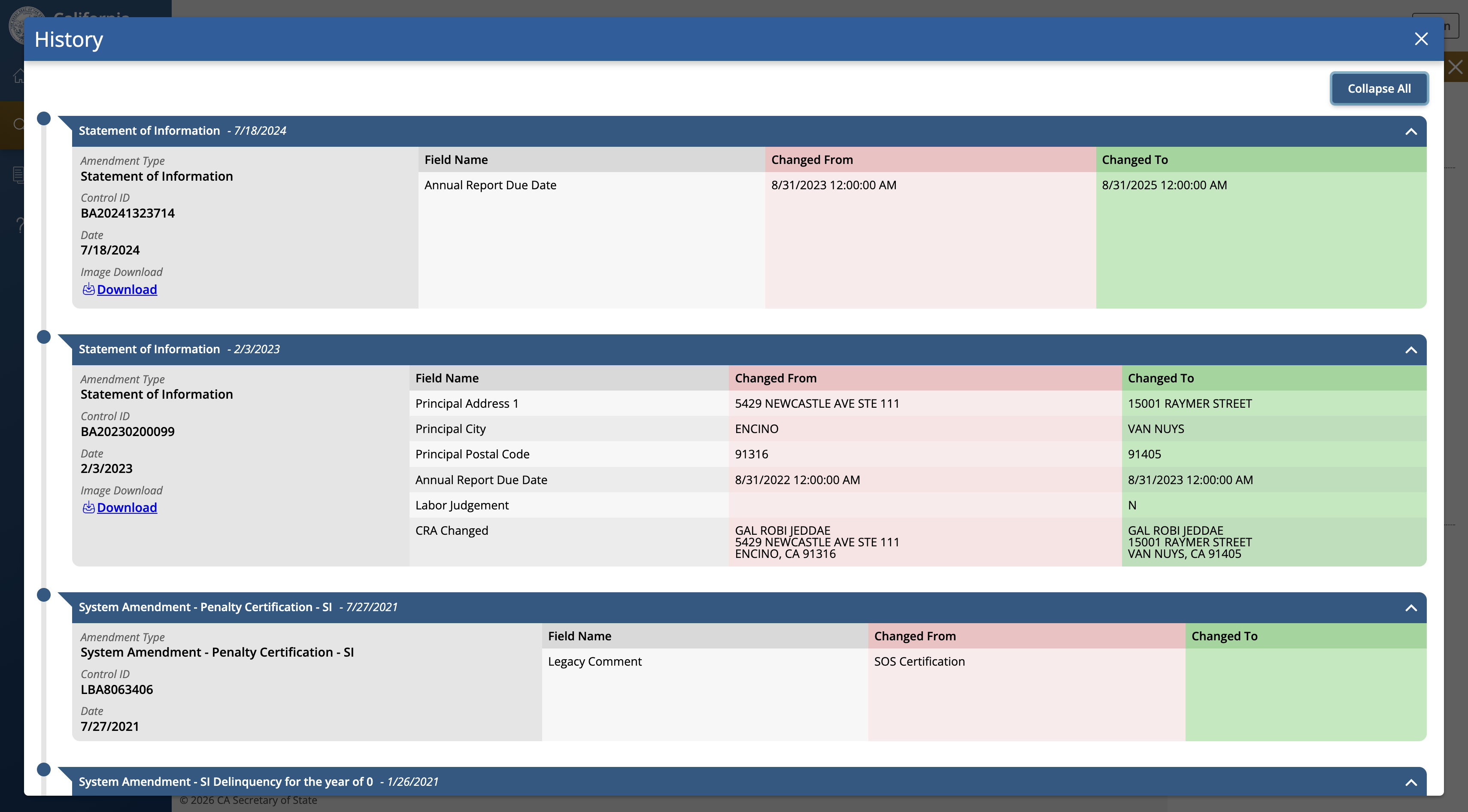Click the help question mark sidebar icon
This screenshot has width=1468, height=812.
point(20,226)
